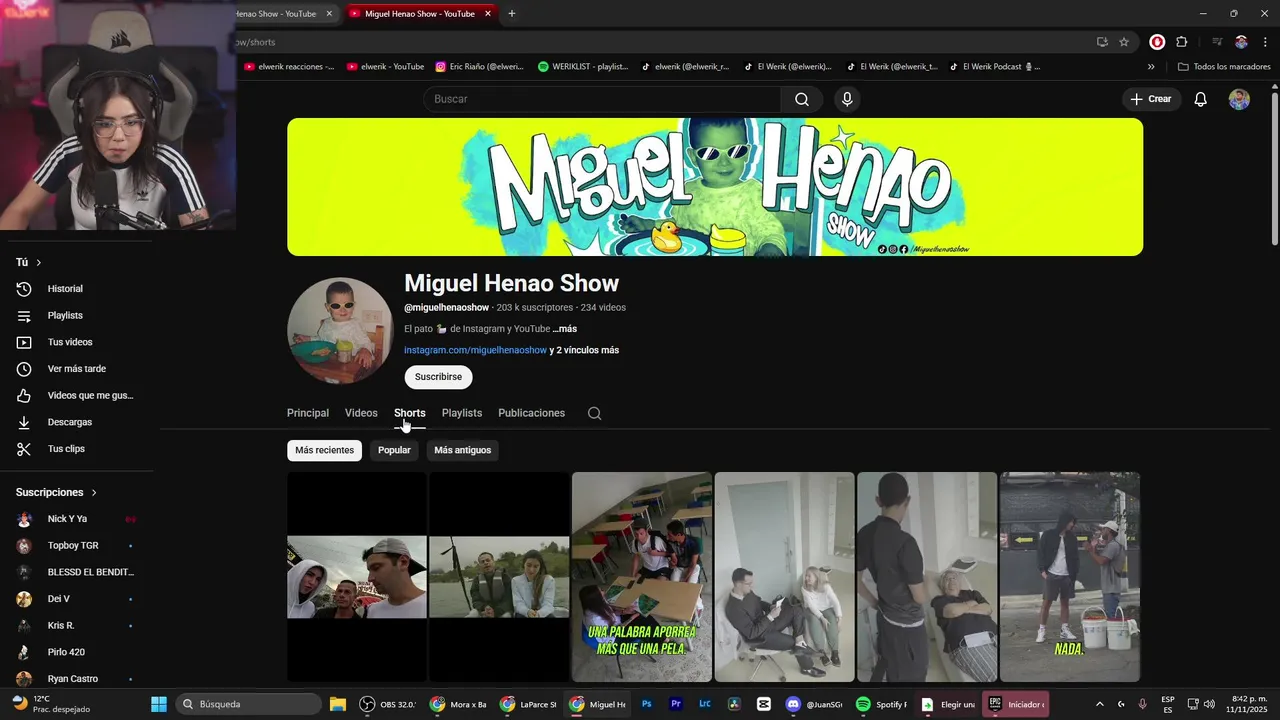The width and height of the screenshot is (1280, 720).
Task: Show the 2 vínculos más links
Action: point(584,350)
